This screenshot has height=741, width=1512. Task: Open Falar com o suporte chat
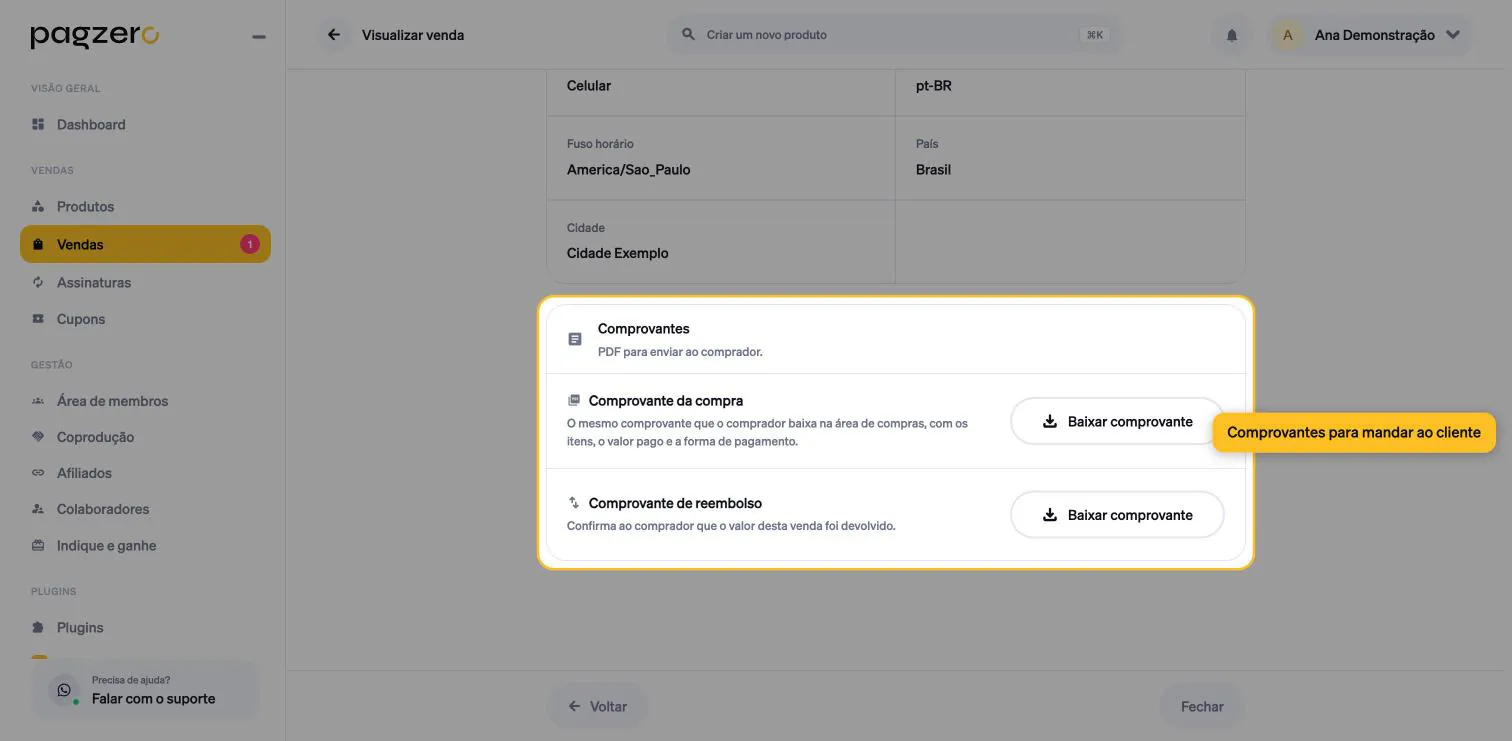tap(145, 690)
